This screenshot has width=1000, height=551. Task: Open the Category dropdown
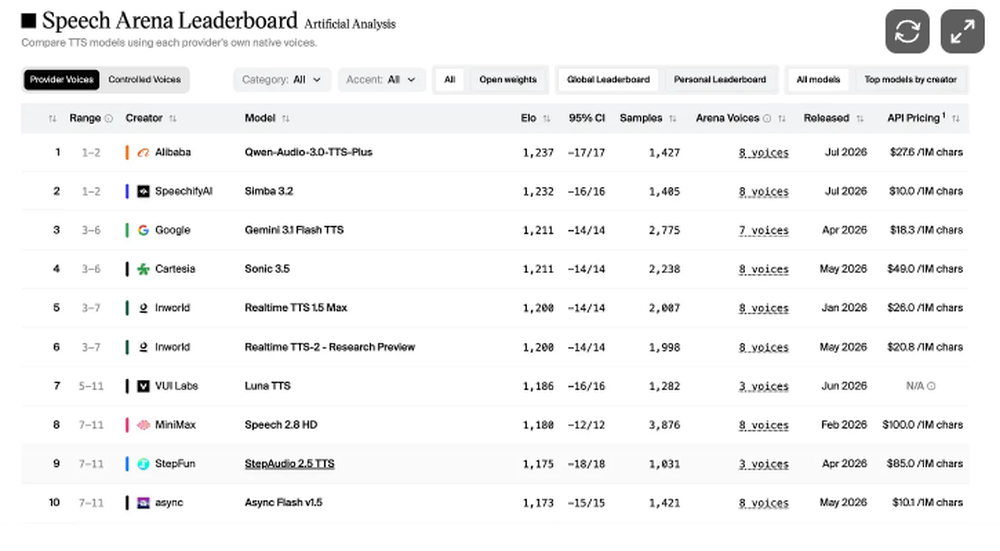pyautogui.click(x=281, y=80)
